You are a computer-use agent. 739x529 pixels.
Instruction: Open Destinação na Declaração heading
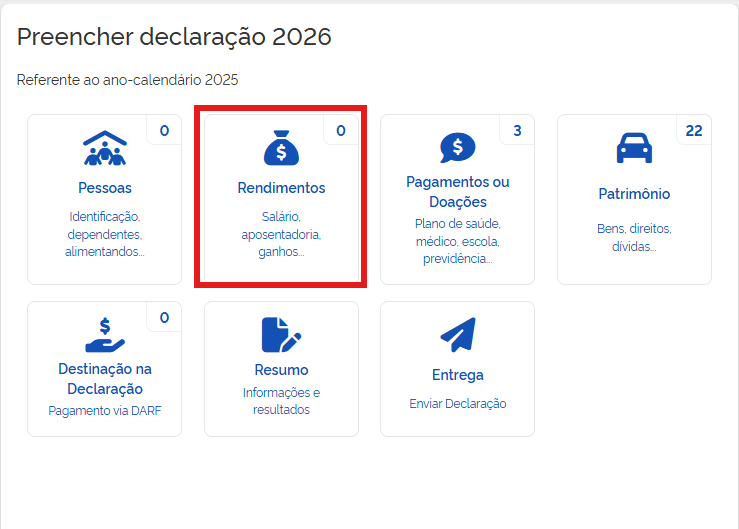(x=104, y=379)
